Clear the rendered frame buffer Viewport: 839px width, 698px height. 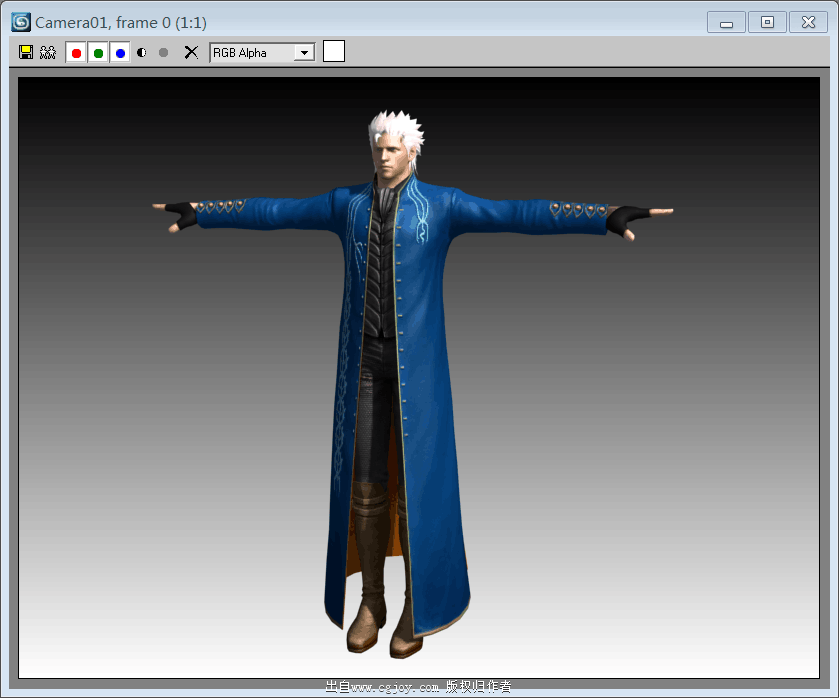pos(190,52)
